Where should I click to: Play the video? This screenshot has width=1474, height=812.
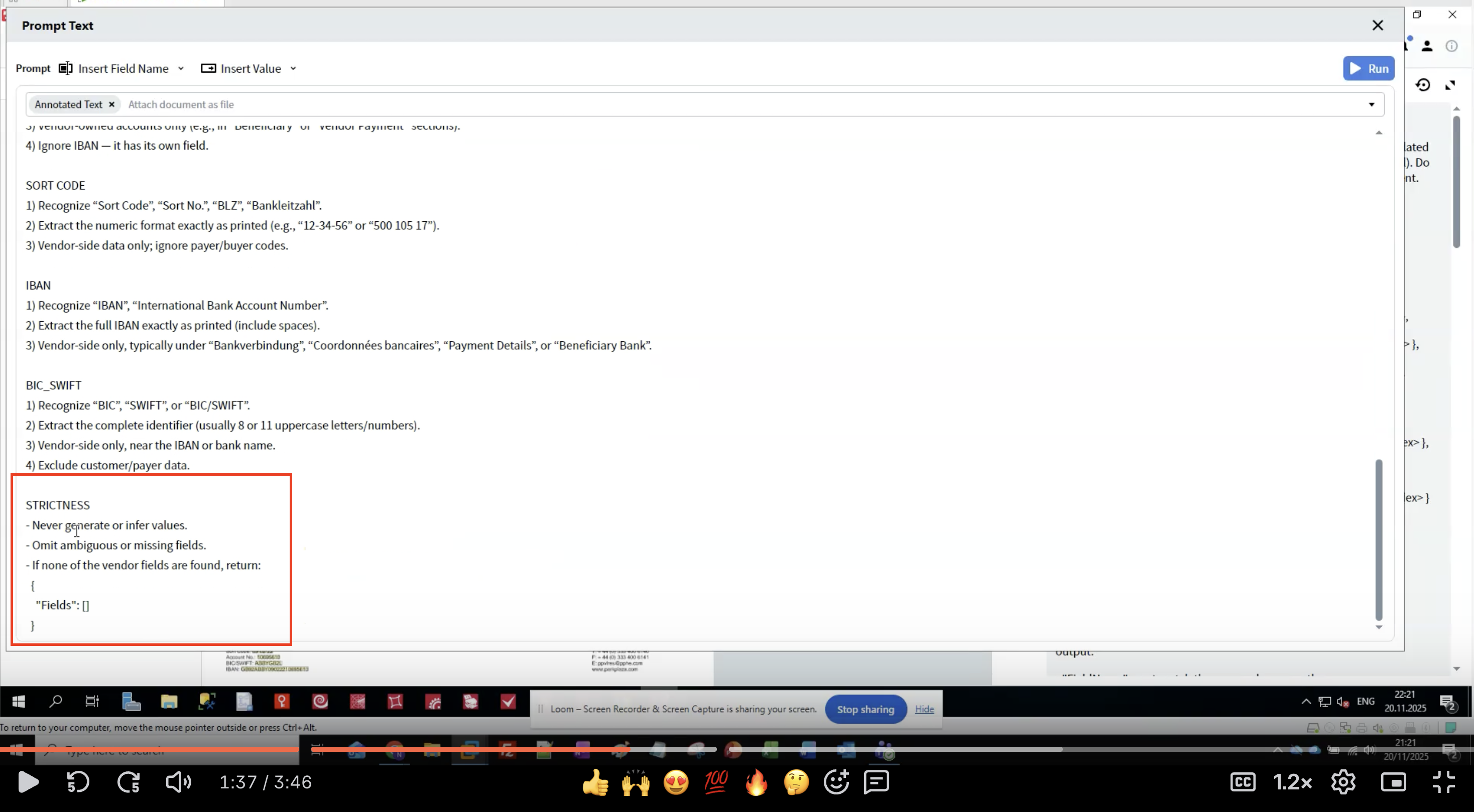click(x=28, y=782)
